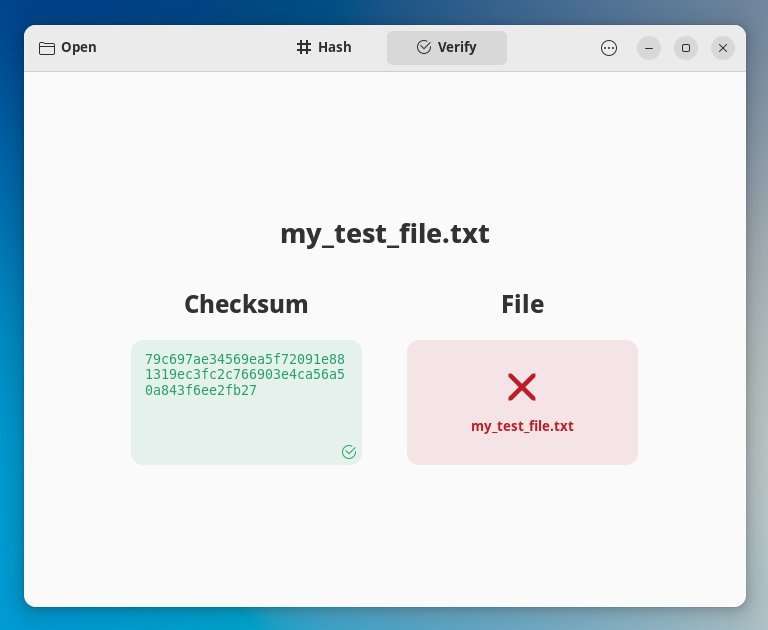Click the circled checkmark icon beside Verify

424,47
